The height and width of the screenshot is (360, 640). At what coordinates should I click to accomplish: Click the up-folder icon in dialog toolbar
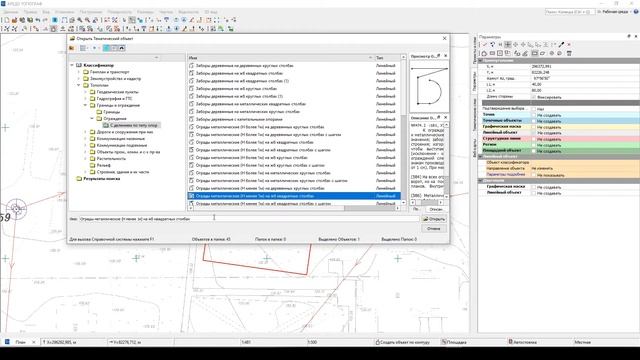coord(72,48)
